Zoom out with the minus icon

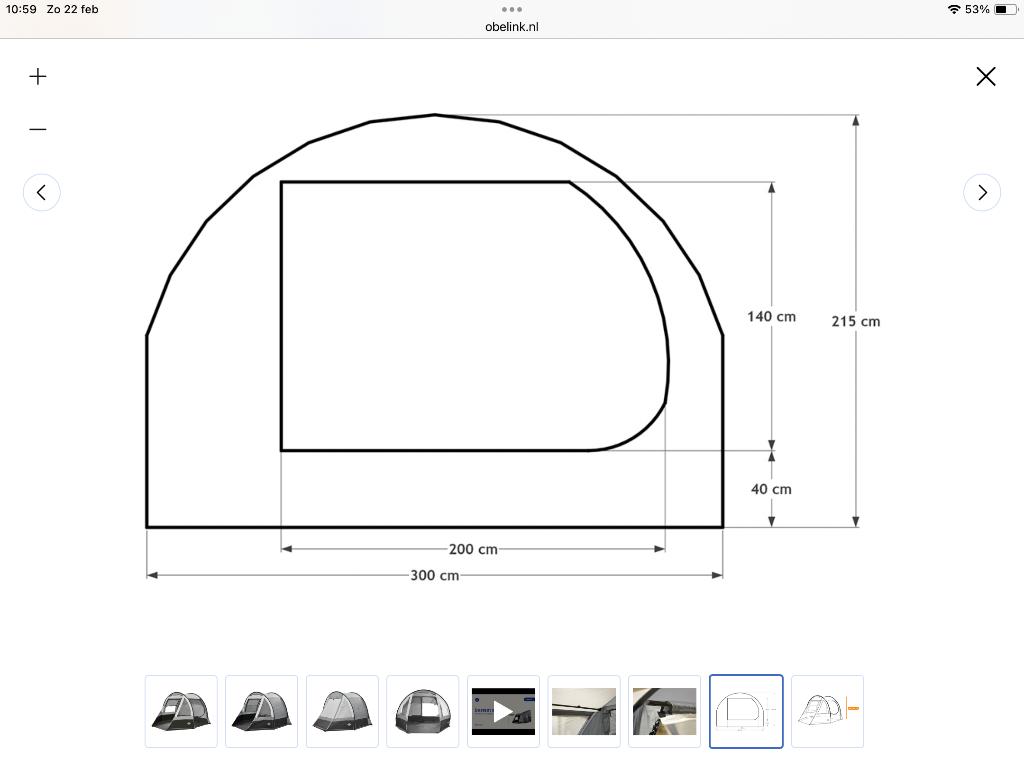[38, 129]
